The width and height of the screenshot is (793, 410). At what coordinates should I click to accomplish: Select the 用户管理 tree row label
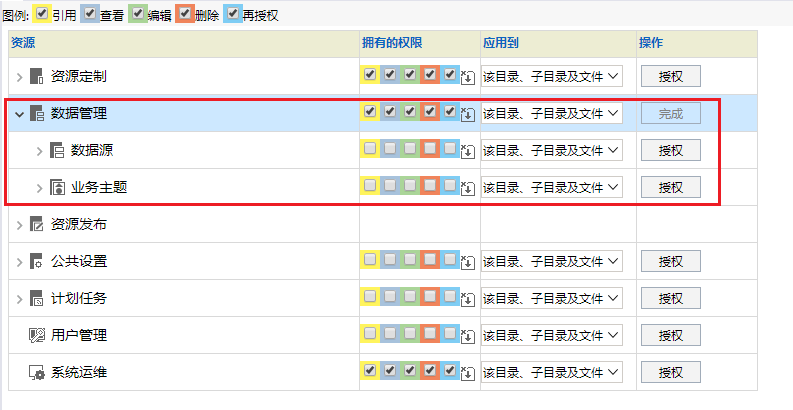79,335
